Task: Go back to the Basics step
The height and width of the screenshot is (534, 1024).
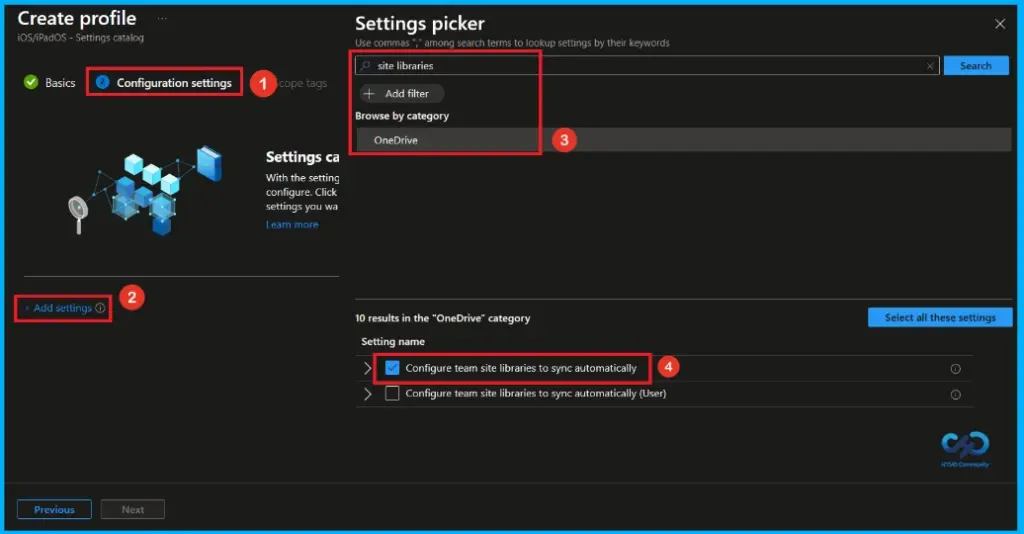Action: [59, 83]
